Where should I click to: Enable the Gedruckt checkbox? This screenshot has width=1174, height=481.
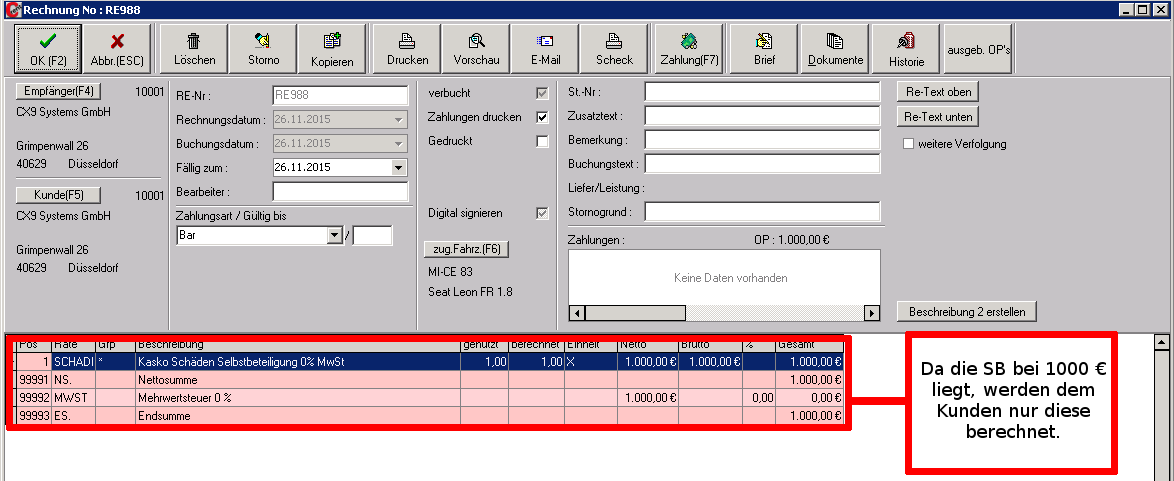pos(543,141)
